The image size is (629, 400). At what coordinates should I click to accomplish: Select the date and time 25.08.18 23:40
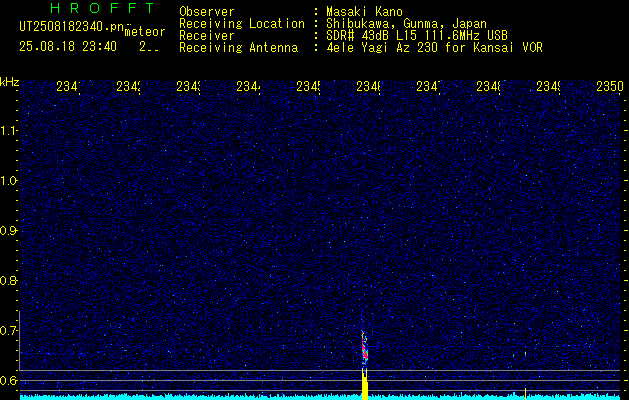68,47
